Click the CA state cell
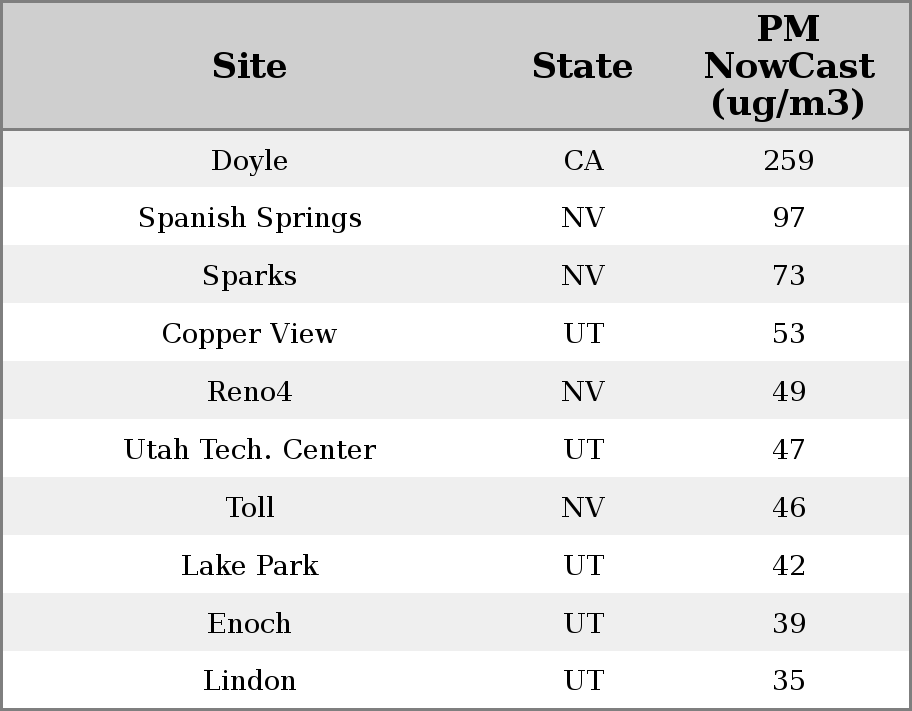 583,161
